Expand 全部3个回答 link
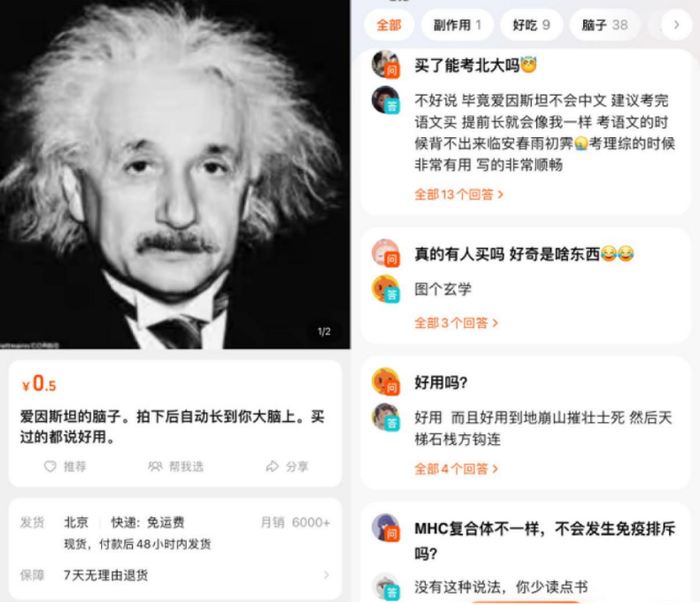This screenshot has width=700, height=605. click(456, 323)
